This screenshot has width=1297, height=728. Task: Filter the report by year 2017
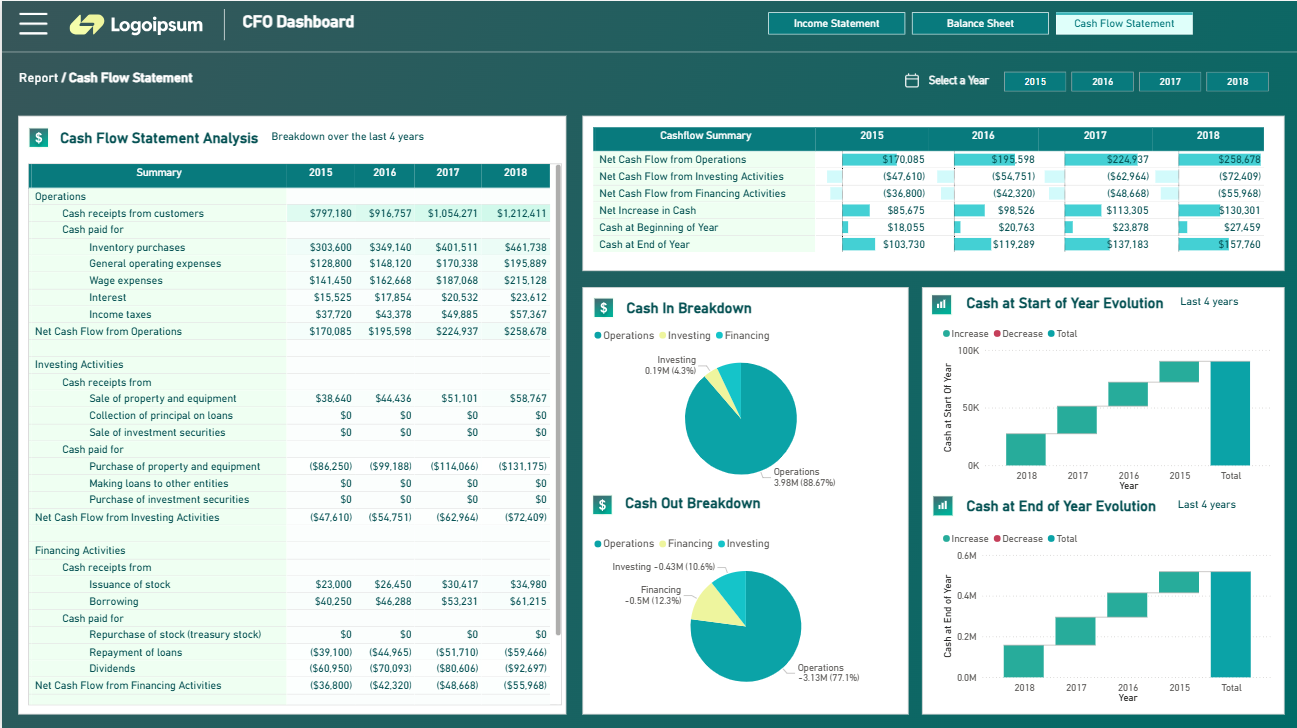[1170, 82]
